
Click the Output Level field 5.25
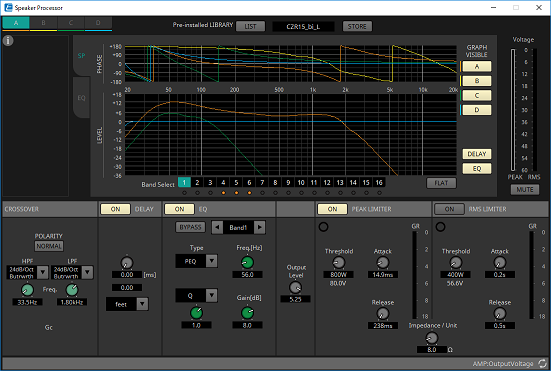tap(296, 299)
